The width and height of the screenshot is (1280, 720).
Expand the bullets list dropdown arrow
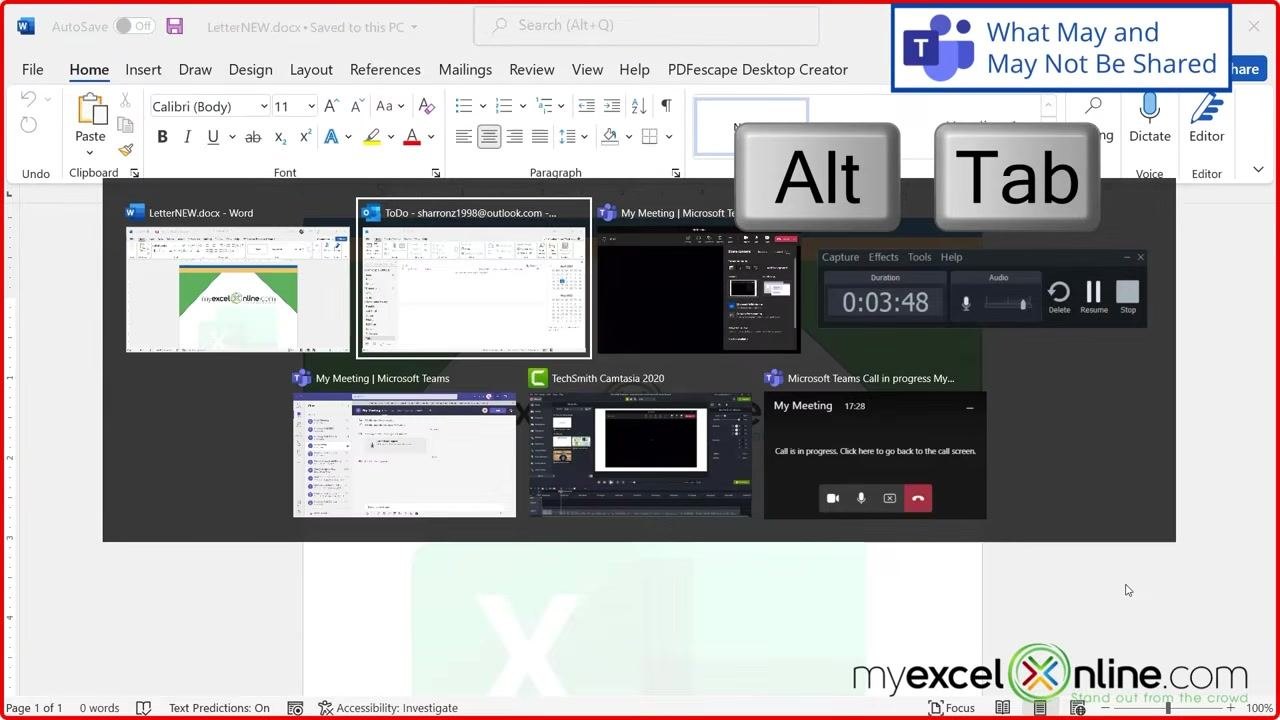coord(483,107)
